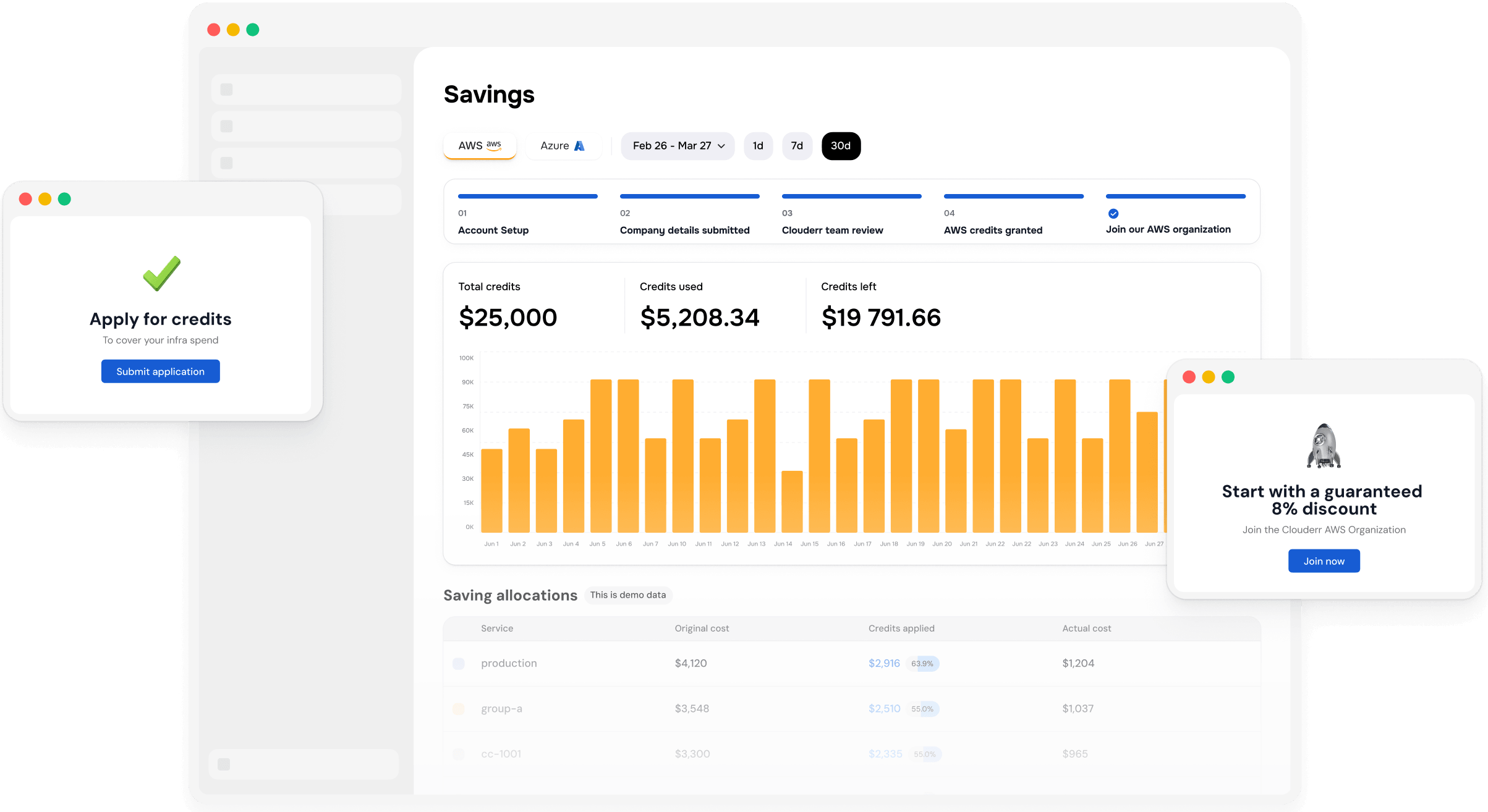Click the green checkmark icon in Apply for credits
The width and height of the screenshot is (1488, 812).
click(x=161, y=273)
